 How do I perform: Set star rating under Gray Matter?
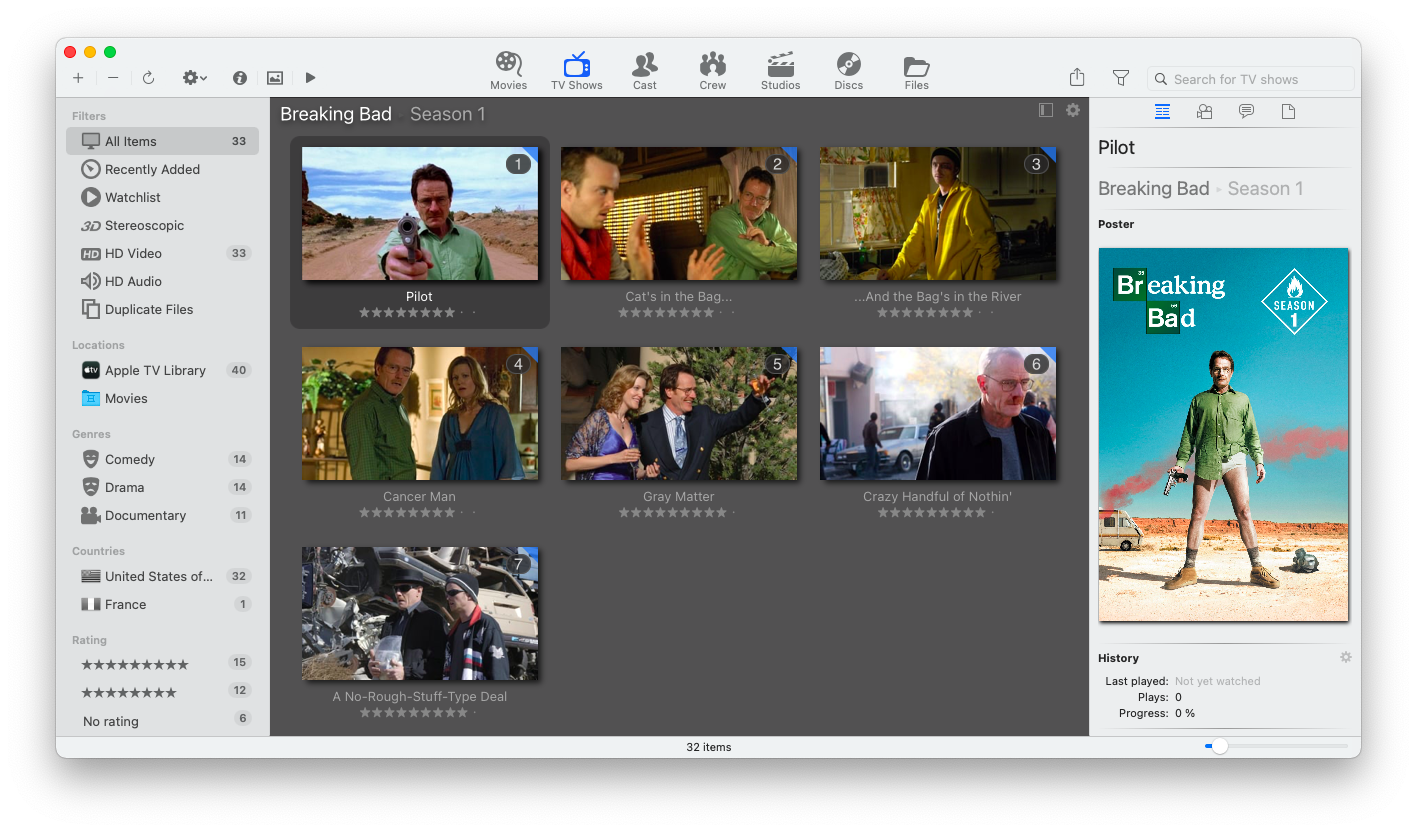click(679, 513)
